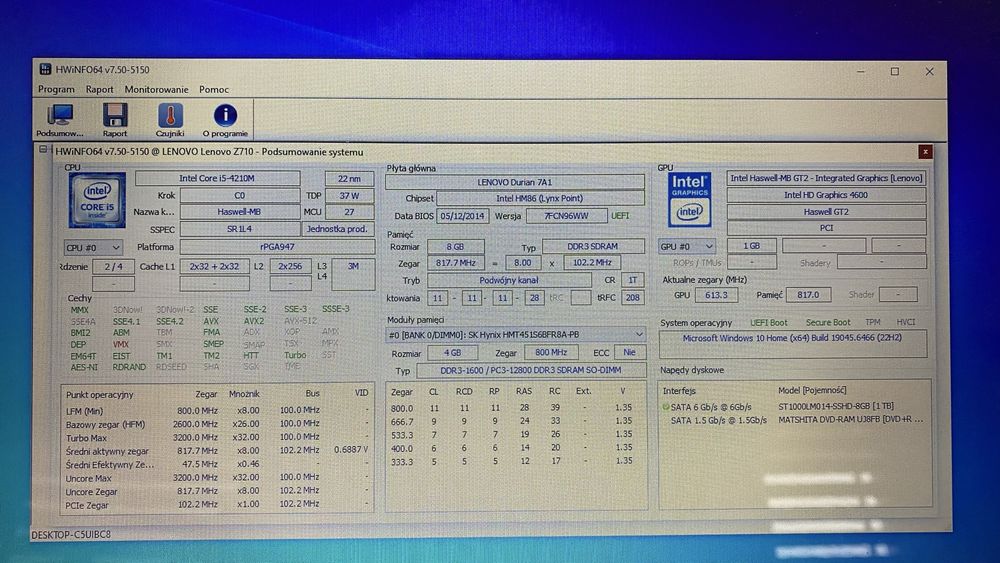Open the Raport menu
This screenshot has width=1000, height=563.
click(x=99, y=89)
